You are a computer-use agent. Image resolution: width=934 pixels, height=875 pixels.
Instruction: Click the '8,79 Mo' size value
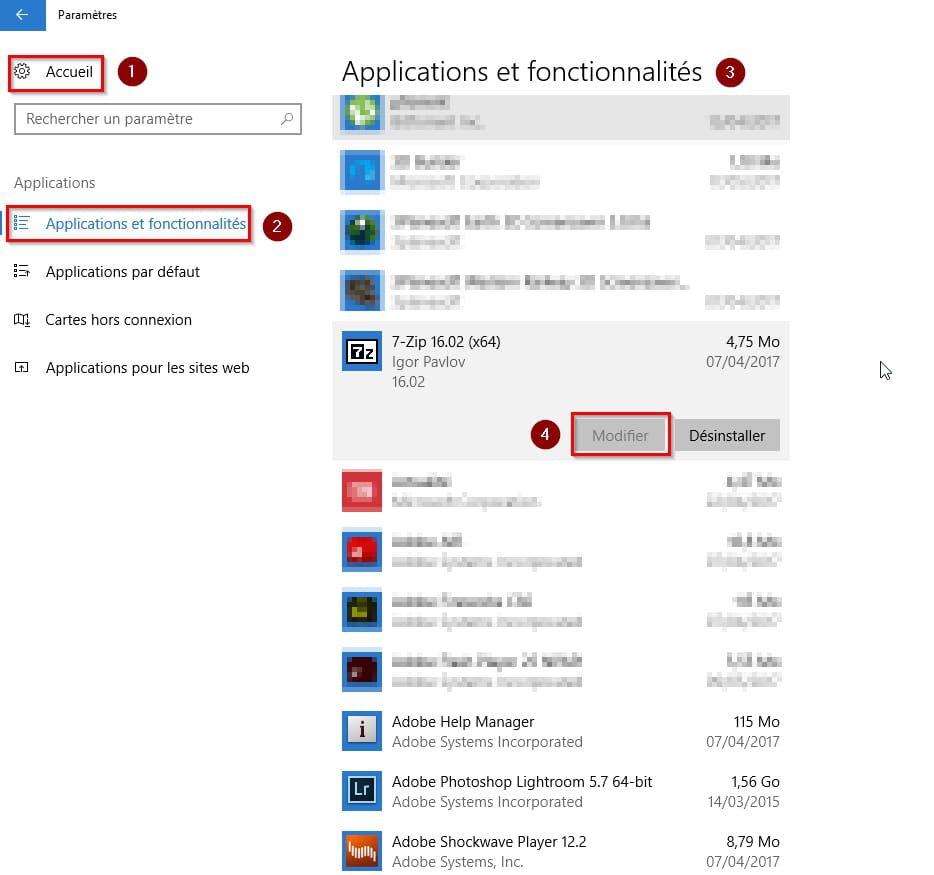[x=753, y=842]
